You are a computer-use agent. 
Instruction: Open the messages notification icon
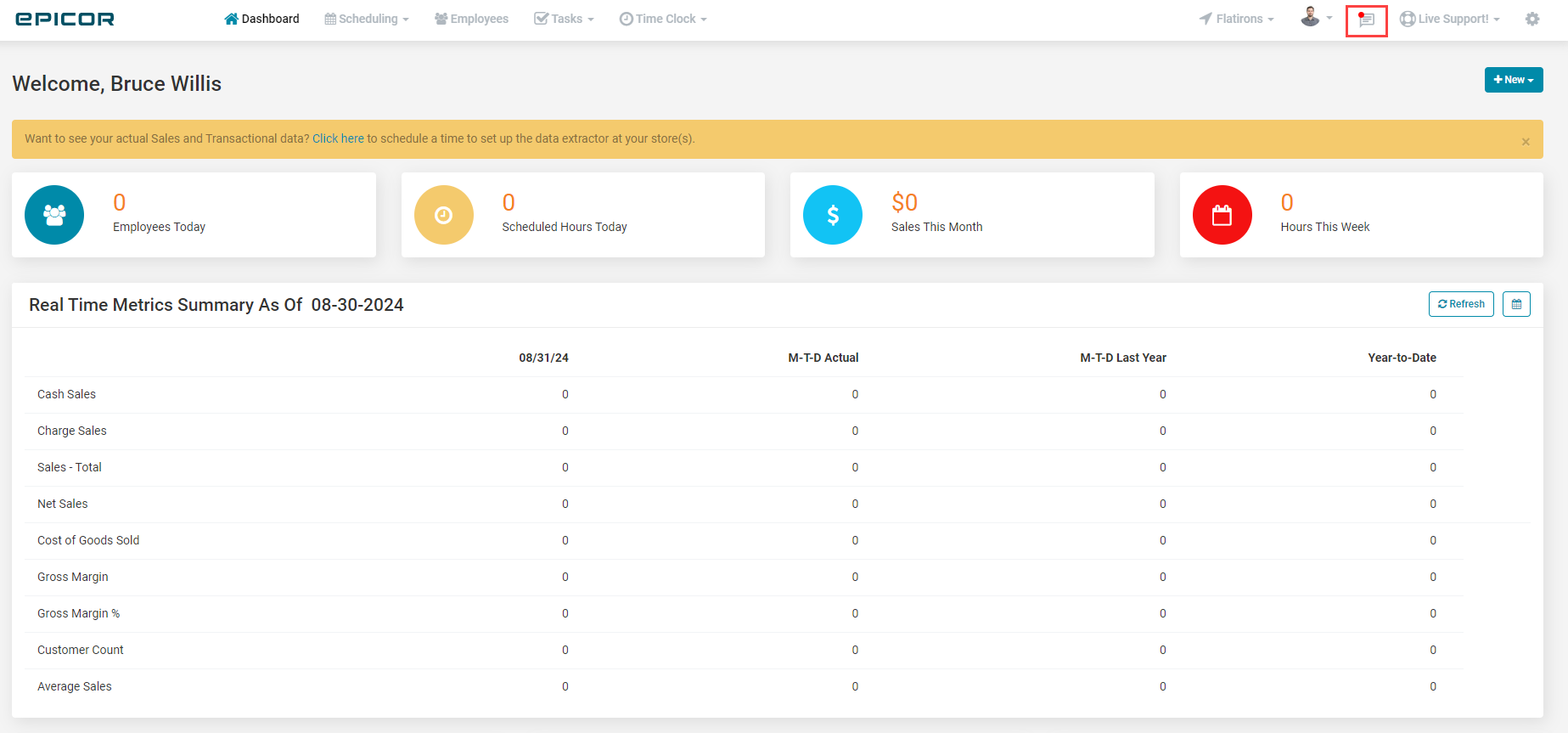[1366, 20]
